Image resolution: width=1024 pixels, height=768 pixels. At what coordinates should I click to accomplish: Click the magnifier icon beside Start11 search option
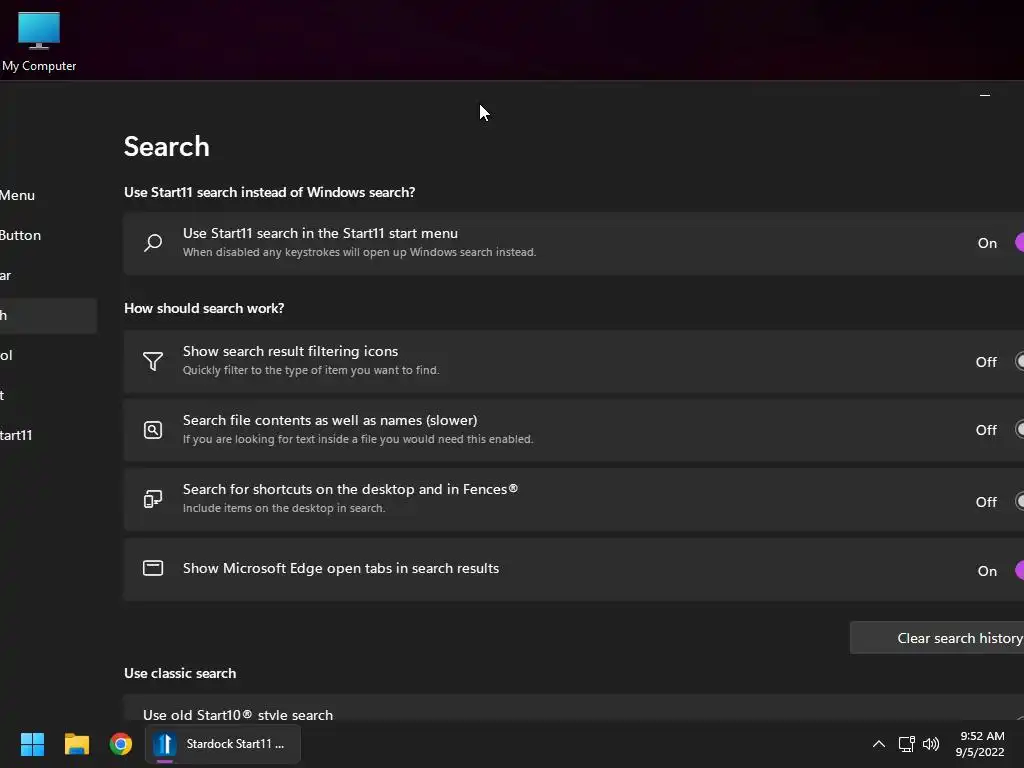click(153, 243)
